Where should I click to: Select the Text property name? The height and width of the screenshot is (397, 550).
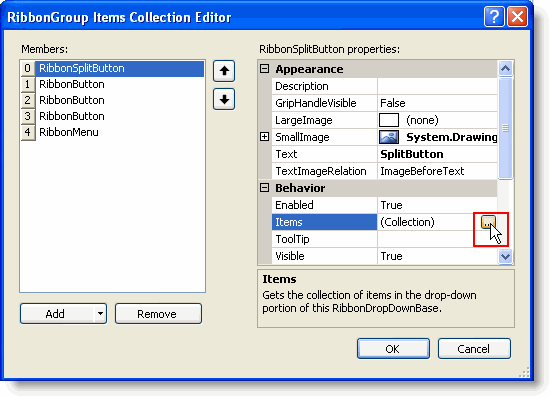point(324,154)
